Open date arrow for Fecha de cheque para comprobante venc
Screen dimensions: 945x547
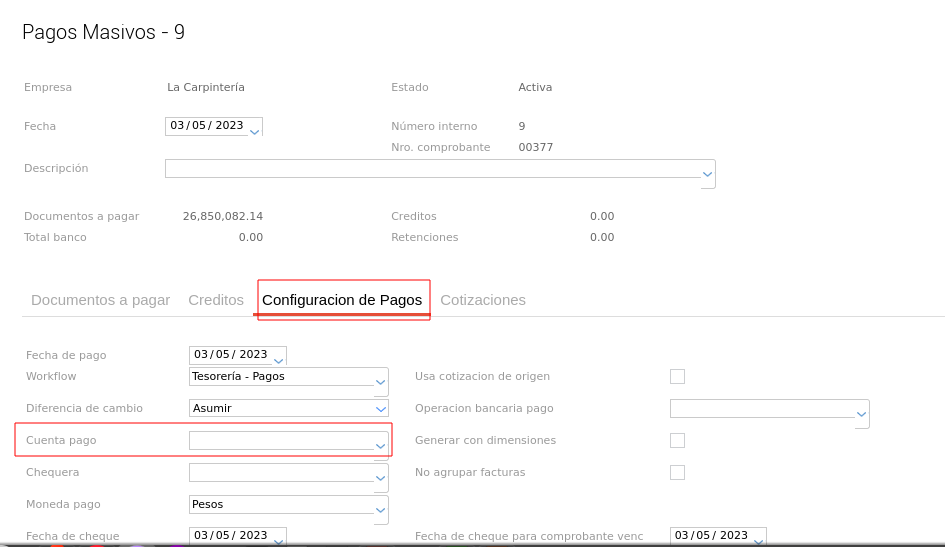pyautogui.click(x=759, y=539)
